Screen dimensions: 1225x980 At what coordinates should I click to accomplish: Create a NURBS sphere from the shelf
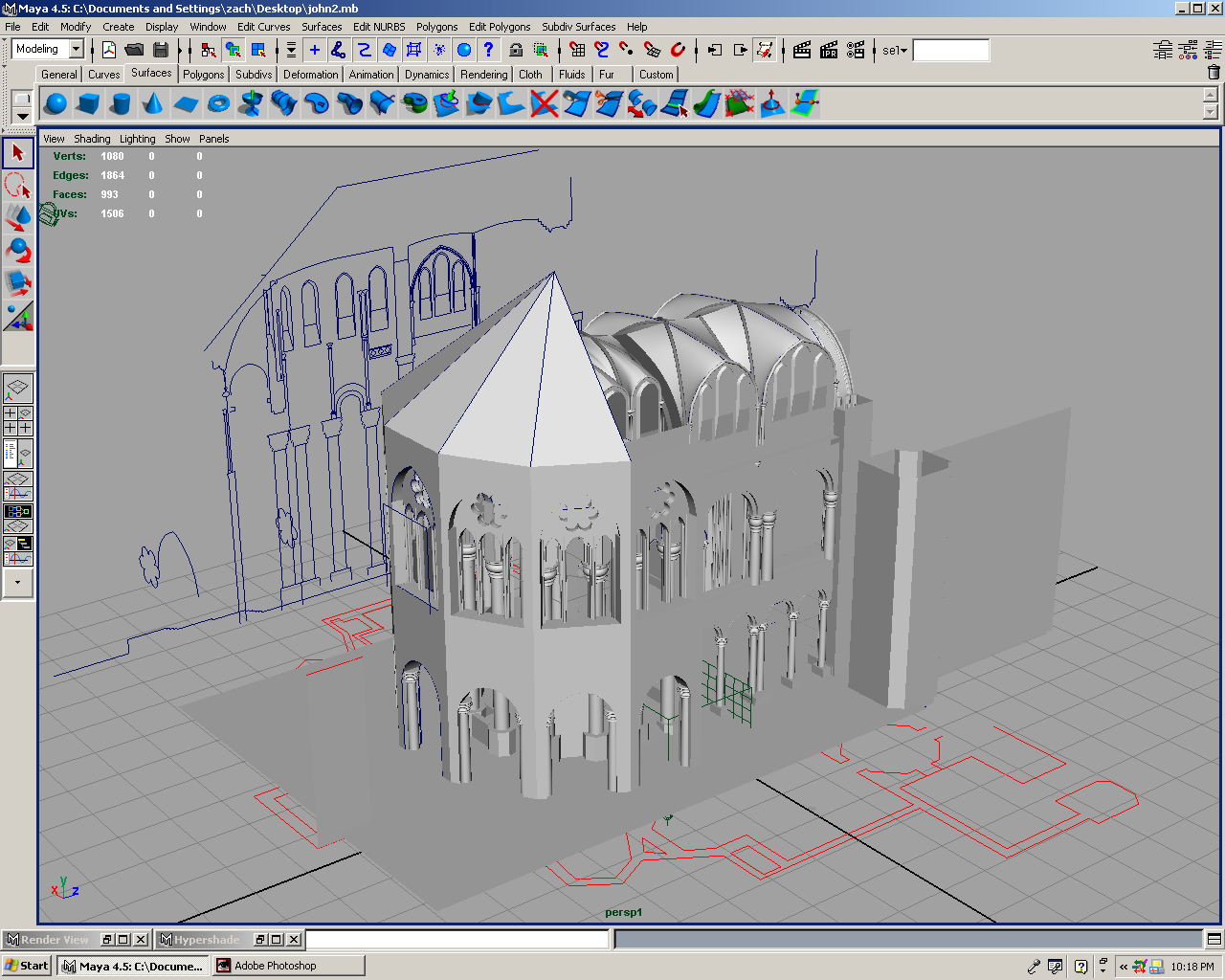[56, 103]
